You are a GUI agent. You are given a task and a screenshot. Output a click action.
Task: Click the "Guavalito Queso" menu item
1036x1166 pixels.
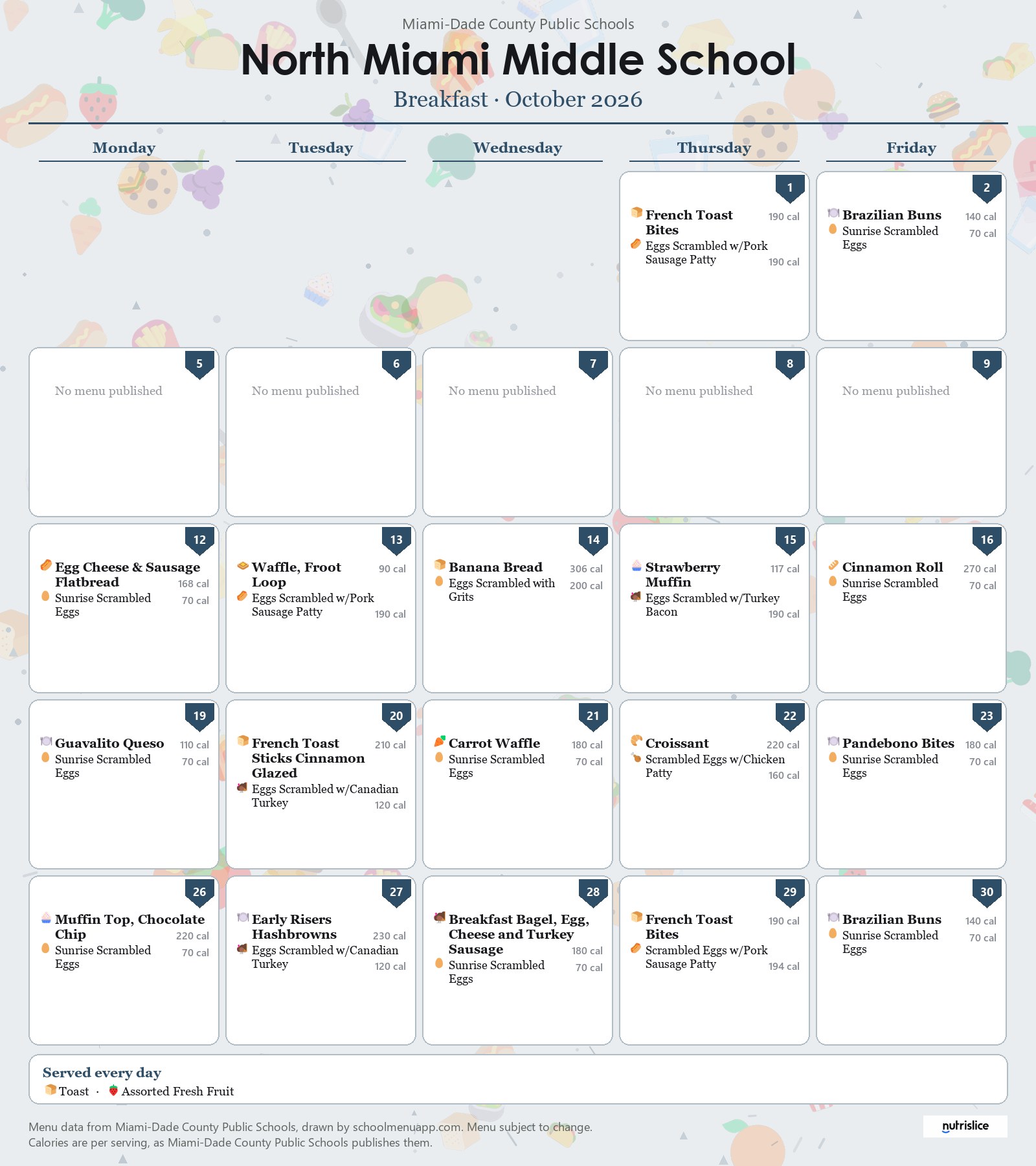[x=109, y=743]
